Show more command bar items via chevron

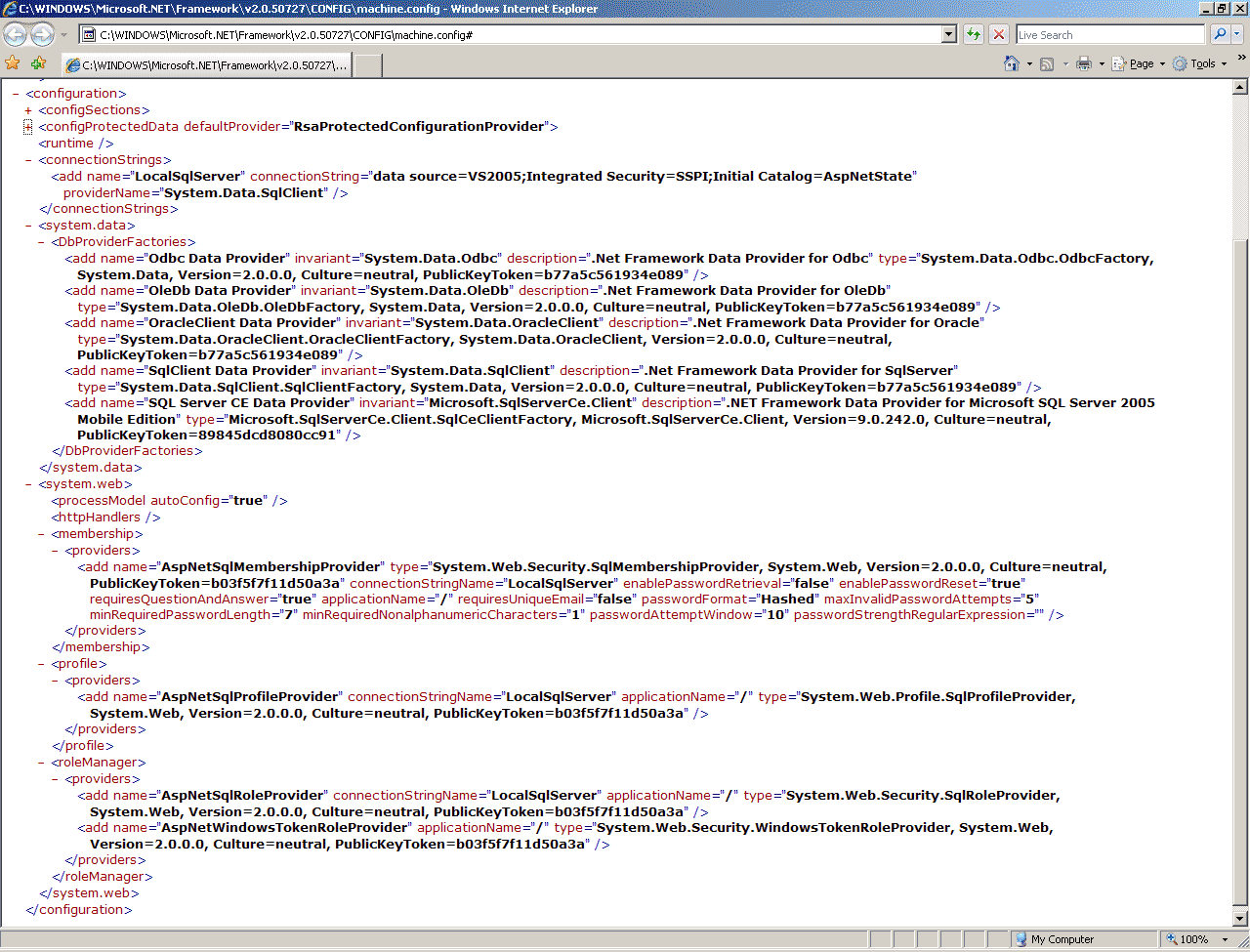tap(1241, 59)
